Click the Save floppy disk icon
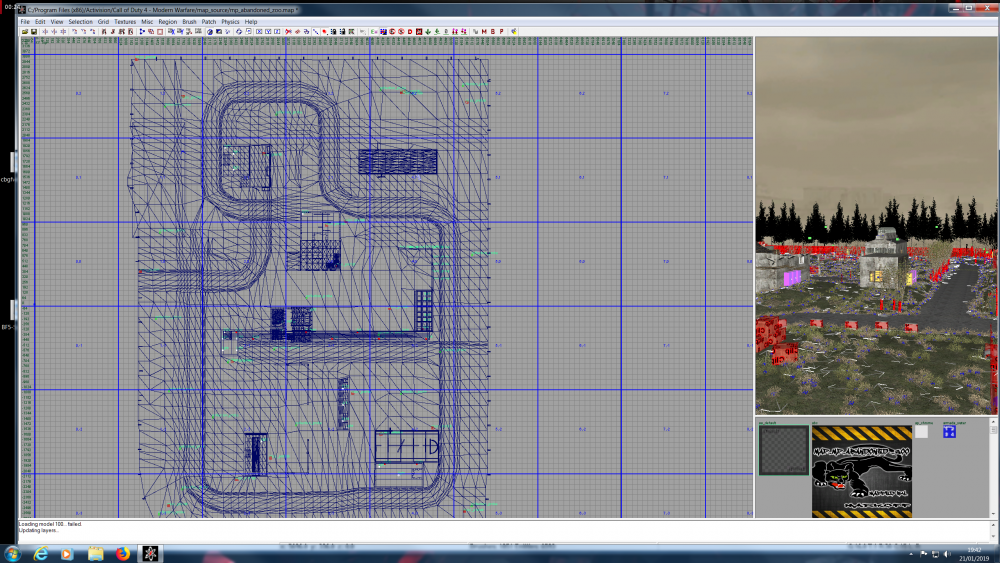1000x563 pixels. coord(34,32)
